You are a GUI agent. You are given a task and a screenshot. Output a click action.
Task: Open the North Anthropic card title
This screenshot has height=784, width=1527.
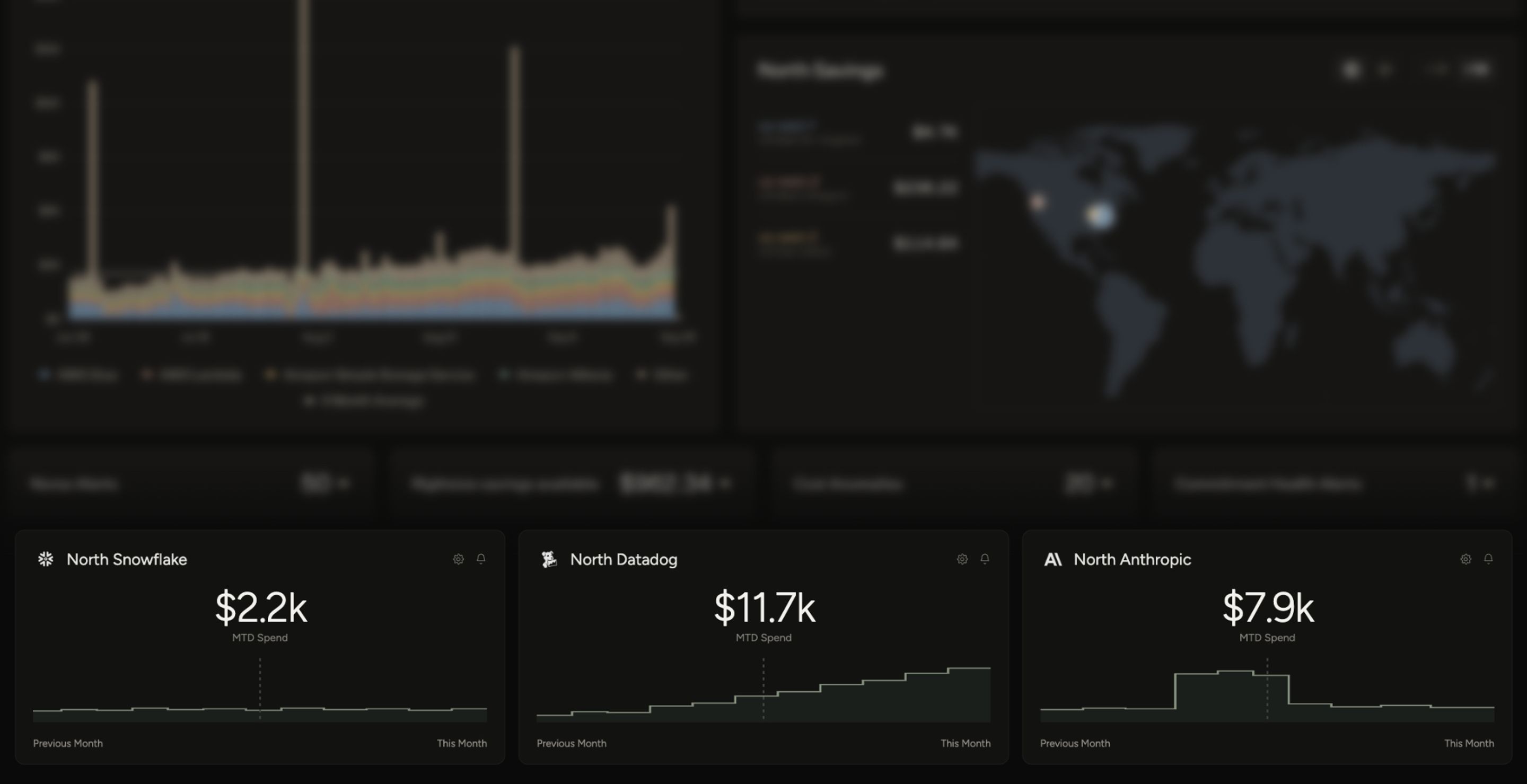[1132, 559]
